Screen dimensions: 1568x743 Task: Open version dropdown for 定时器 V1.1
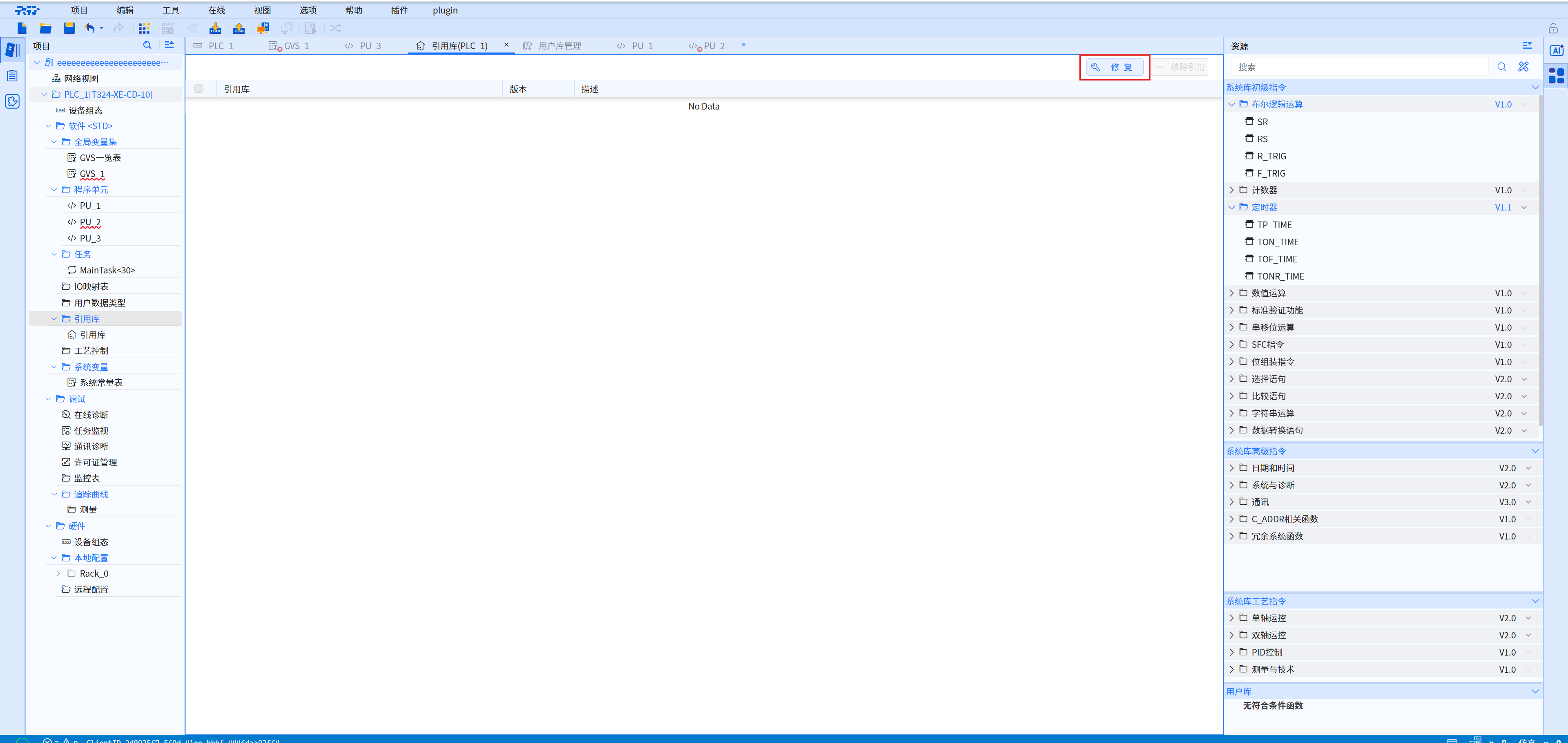pyautogui.click(x=1524, y=208)
